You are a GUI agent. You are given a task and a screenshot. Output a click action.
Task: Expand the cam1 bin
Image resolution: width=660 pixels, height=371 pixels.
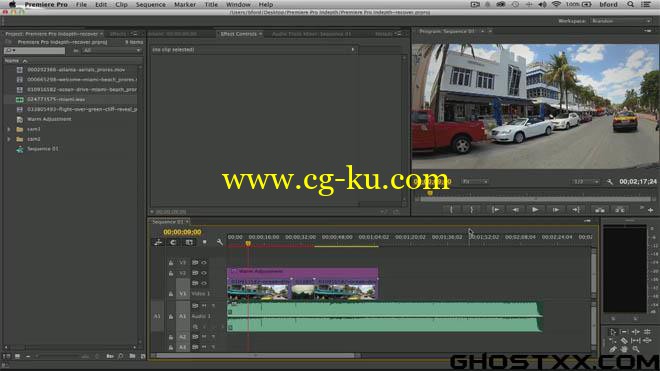click(x=9, y=129)
